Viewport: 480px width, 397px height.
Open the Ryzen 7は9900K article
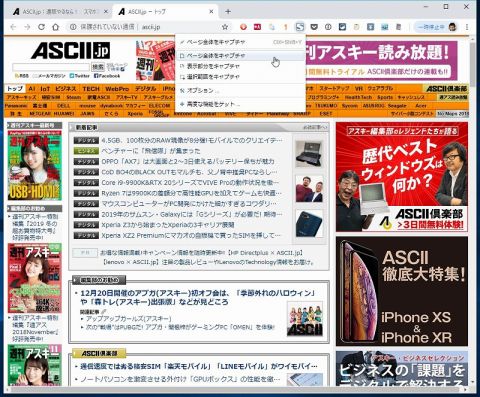click(x=191, y=193)
